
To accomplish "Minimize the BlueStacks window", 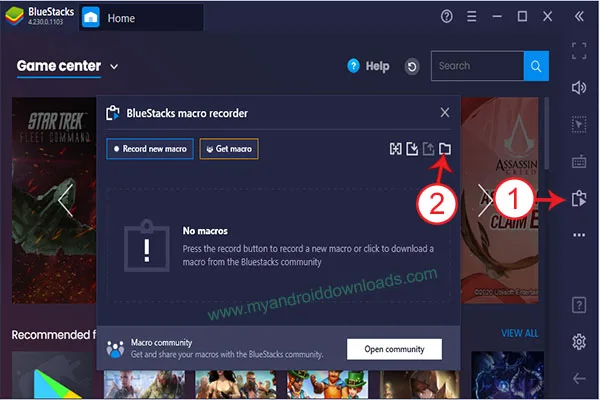I will (x=497, y=16).
